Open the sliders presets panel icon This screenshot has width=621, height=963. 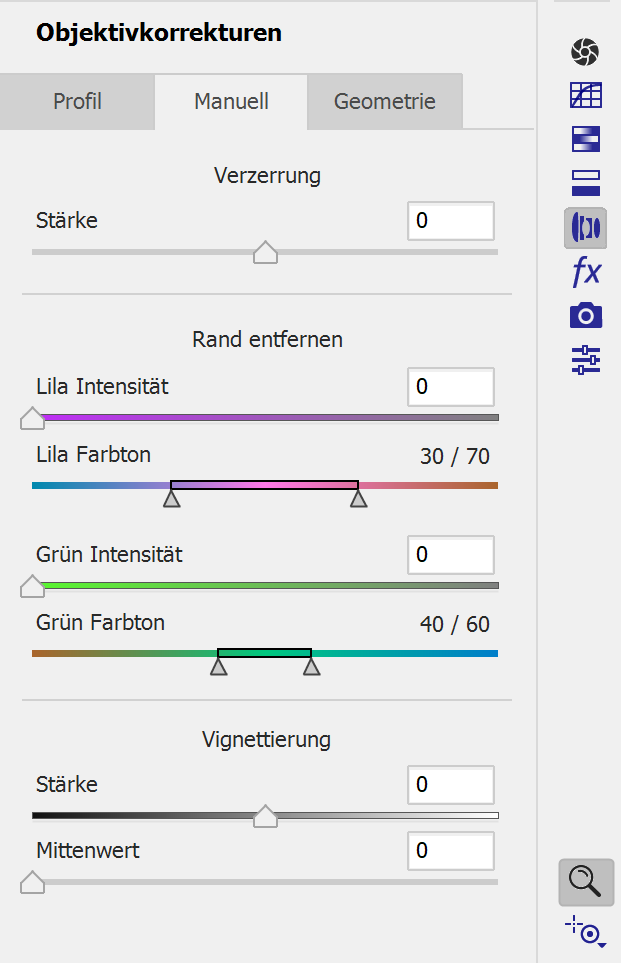585,359
